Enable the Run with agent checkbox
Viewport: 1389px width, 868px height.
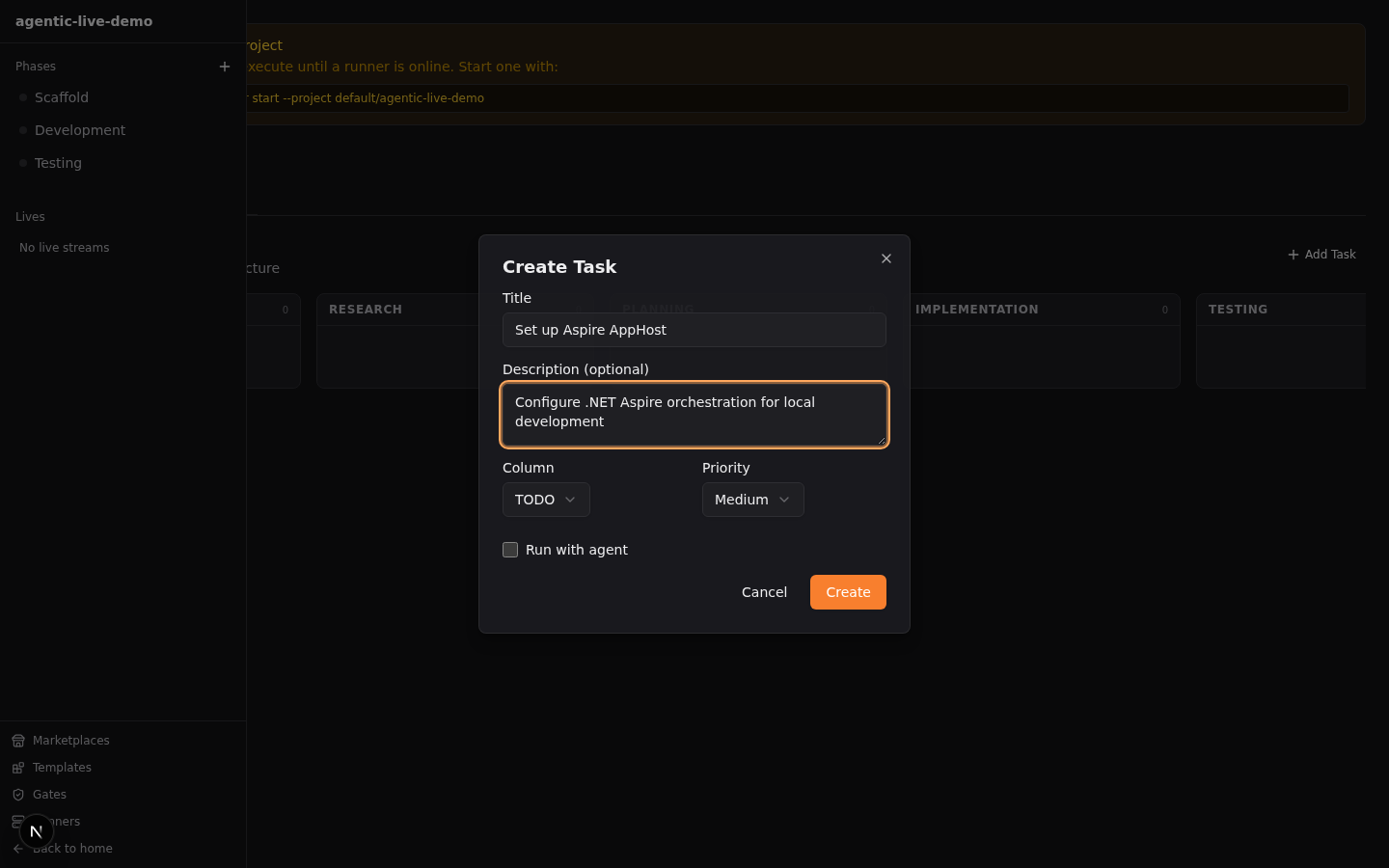[510, 550]
